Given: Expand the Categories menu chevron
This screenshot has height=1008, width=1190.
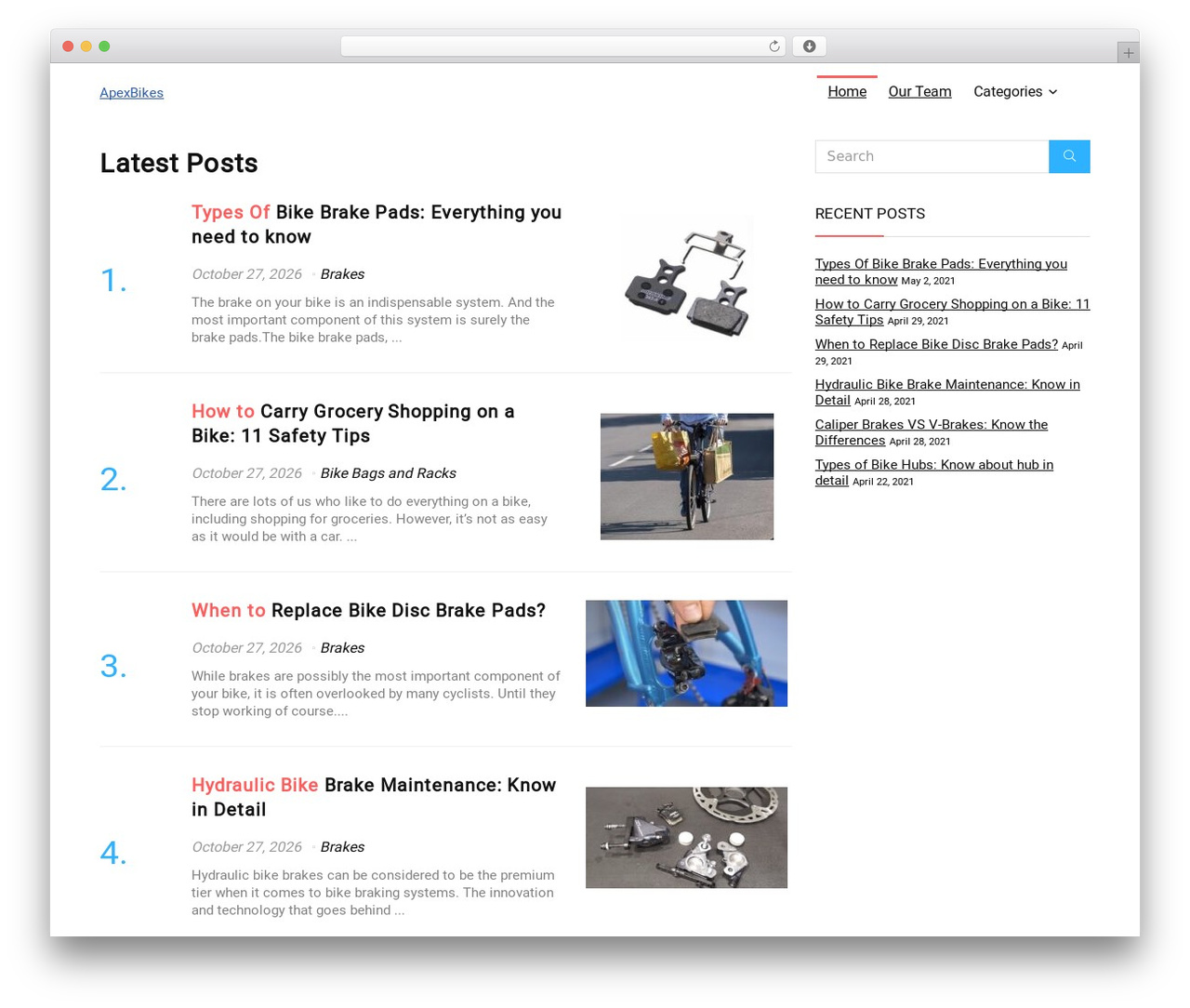Looking at the screenshot, I should pos(1052,92).
